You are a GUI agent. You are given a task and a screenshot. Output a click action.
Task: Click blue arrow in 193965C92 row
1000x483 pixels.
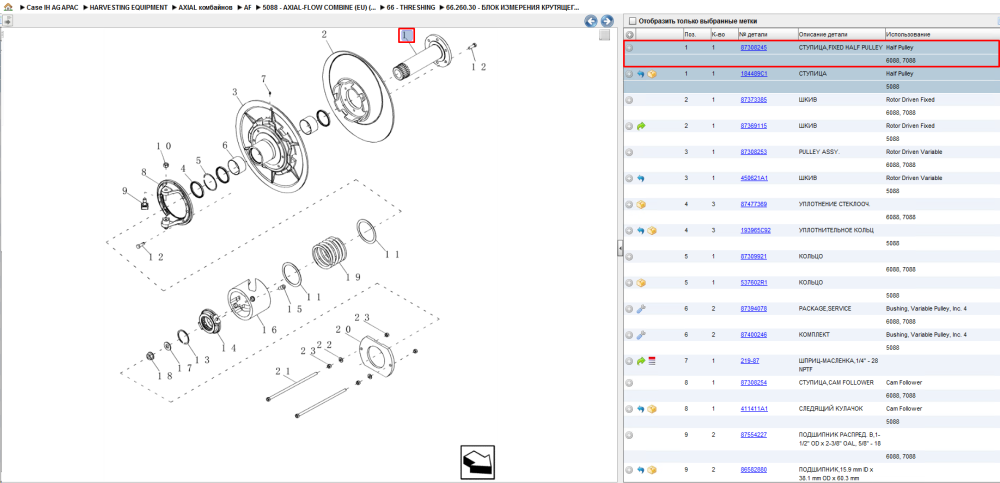[x=641, y=230]
